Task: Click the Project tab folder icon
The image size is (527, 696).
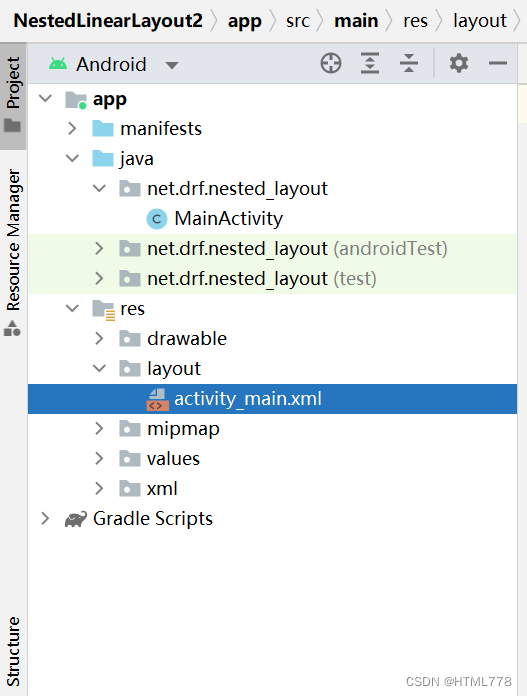Action: point(12,126)
